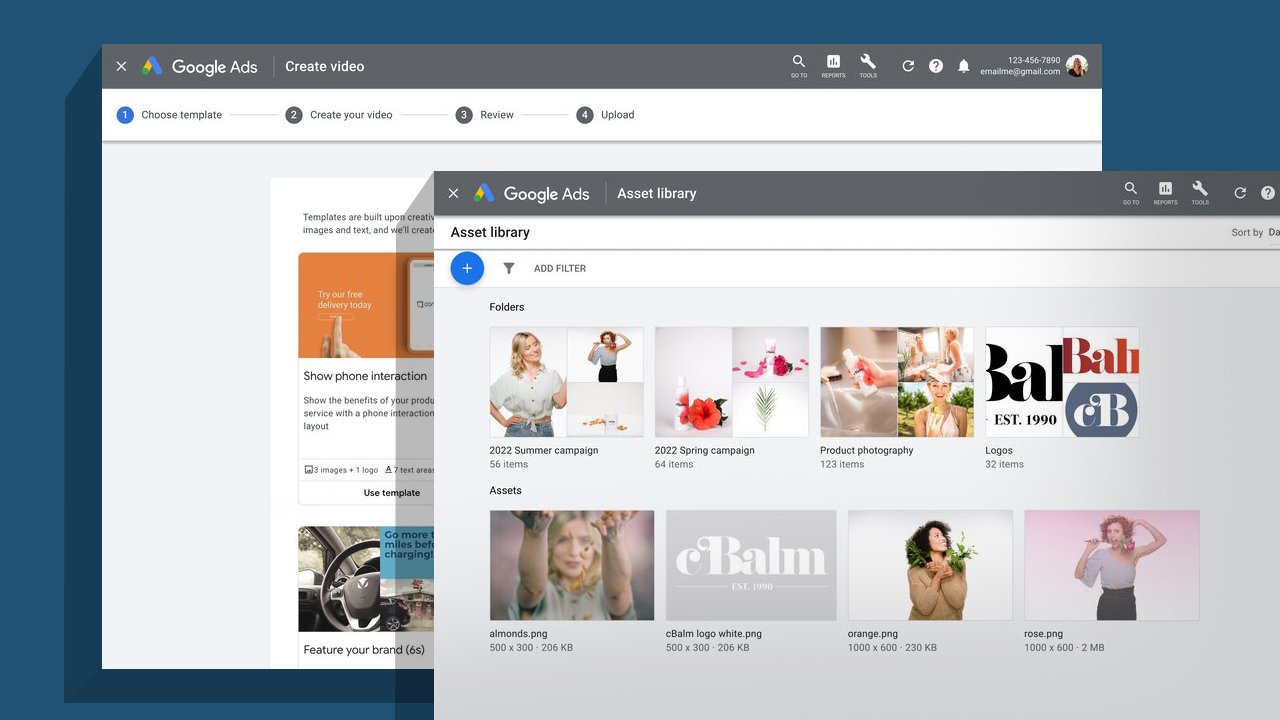
Task: Open the Product photography folder
Action: point(897,382)
